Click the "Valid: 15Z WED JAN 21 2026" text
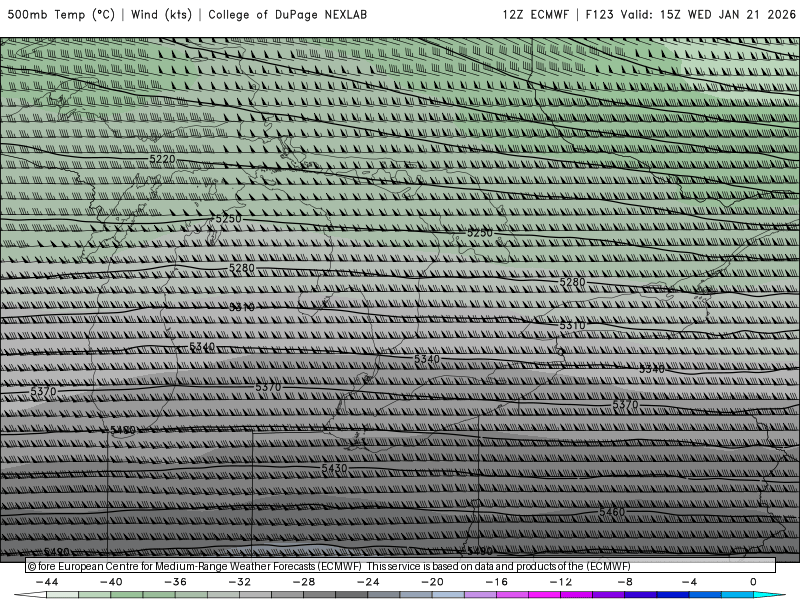 tap(708, 14)
